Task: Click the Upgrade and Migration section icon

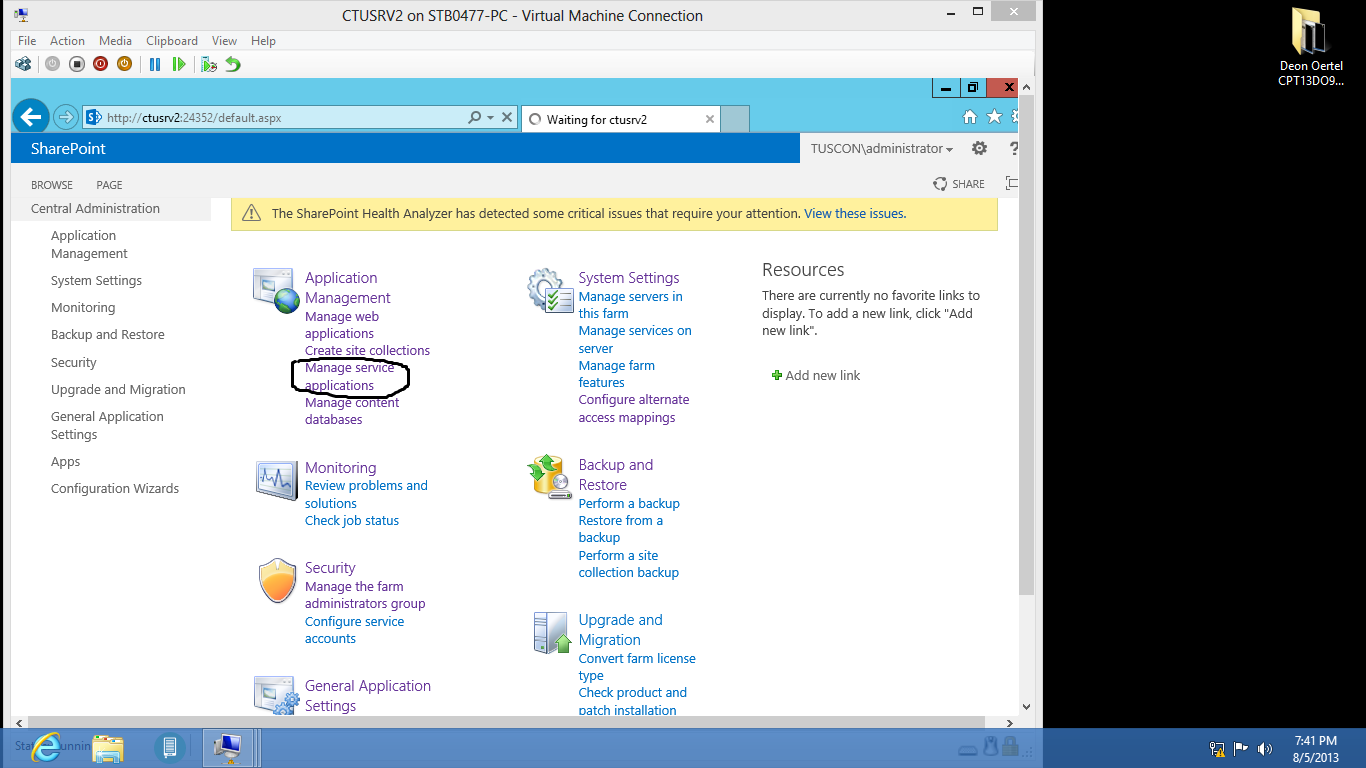Action: click(551, 633)
